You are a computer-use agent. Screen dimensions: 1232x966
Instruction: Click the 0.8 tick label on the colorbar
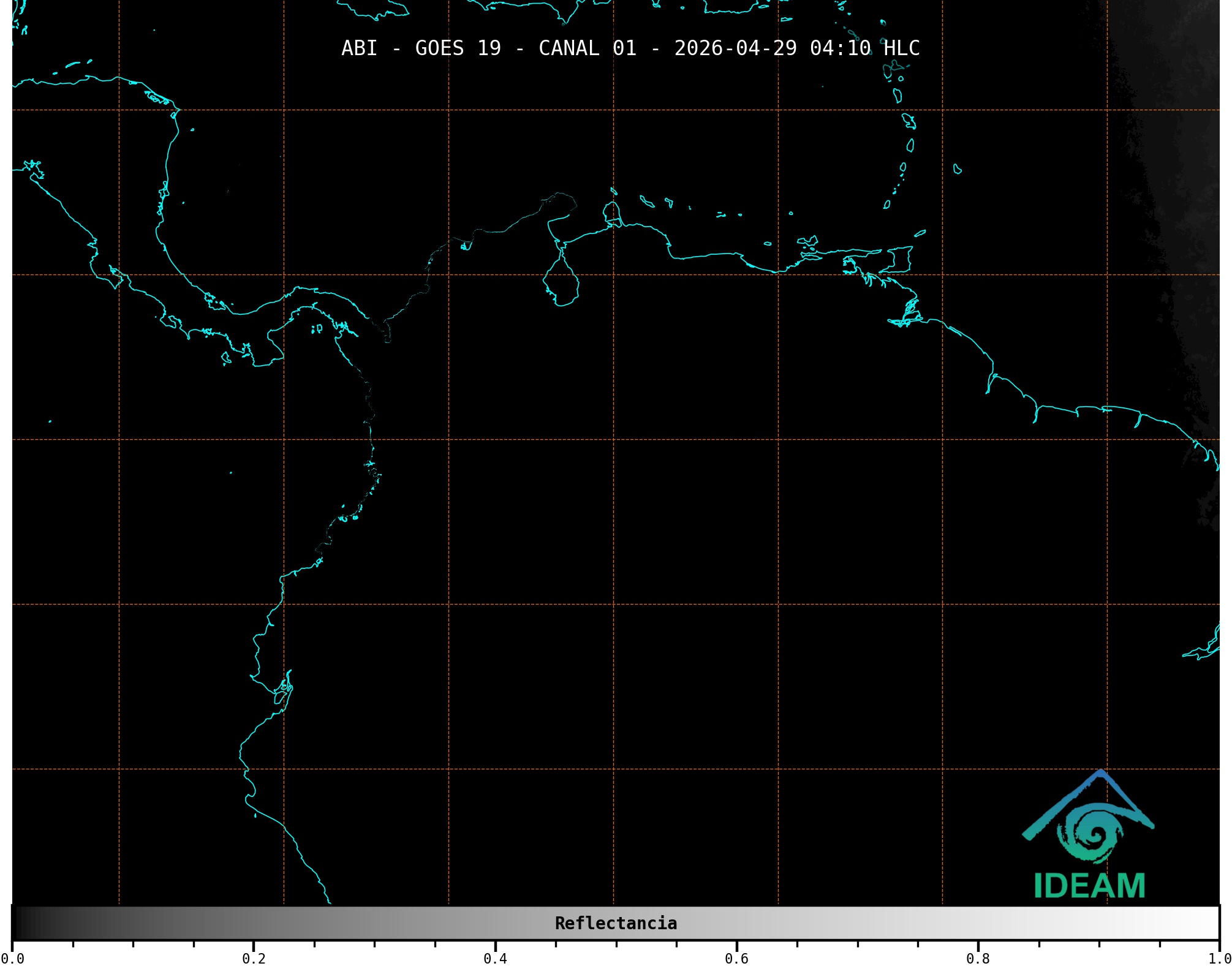pos(978,959)
